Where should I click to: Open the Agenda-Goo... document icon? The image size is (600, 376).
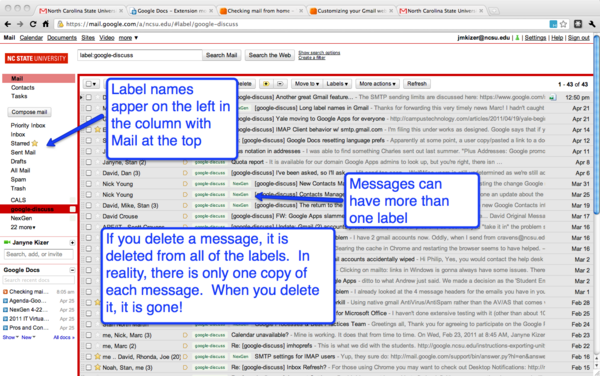5,301
